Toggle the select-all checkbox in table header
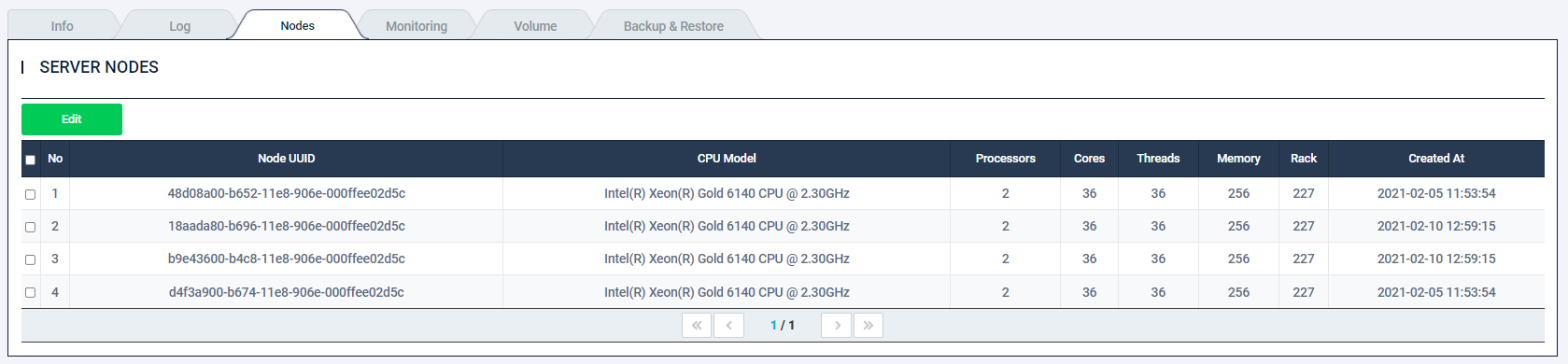Image resolution: width=1568 pixels, height=364 pixels. click(30, 160)
